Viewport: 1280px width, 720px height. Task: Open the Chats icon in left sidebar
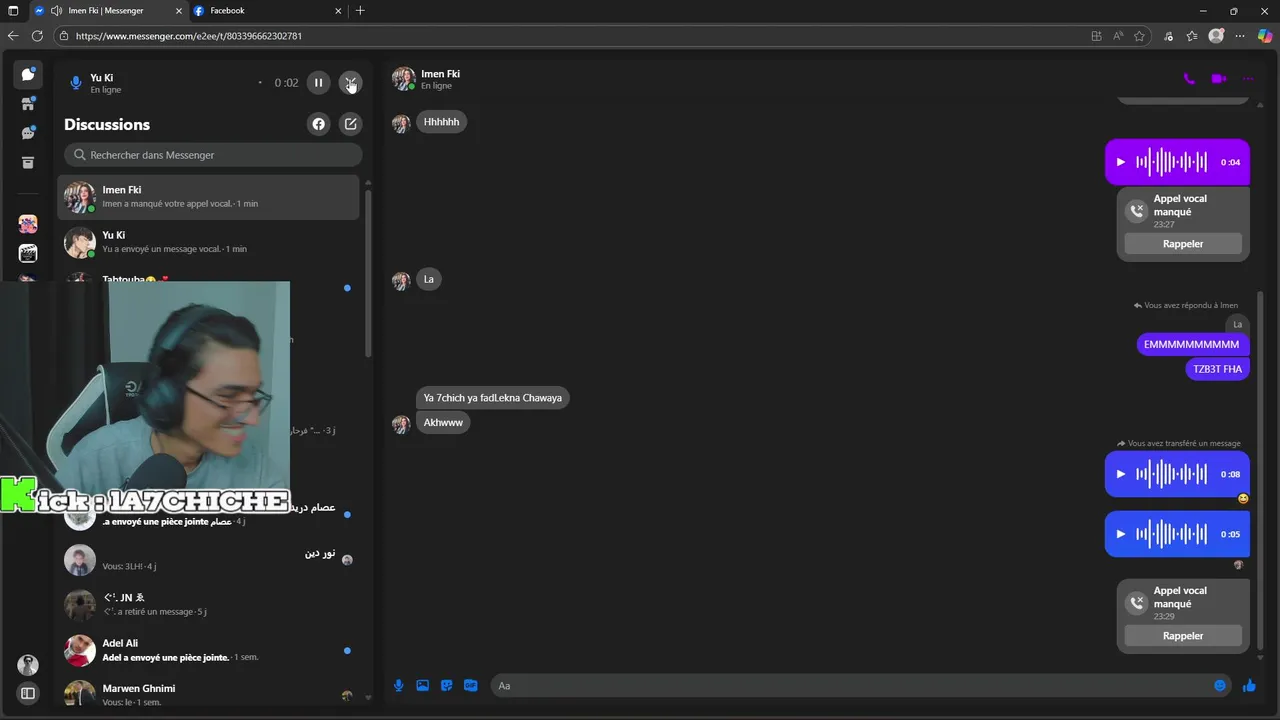tap(28, 74)
